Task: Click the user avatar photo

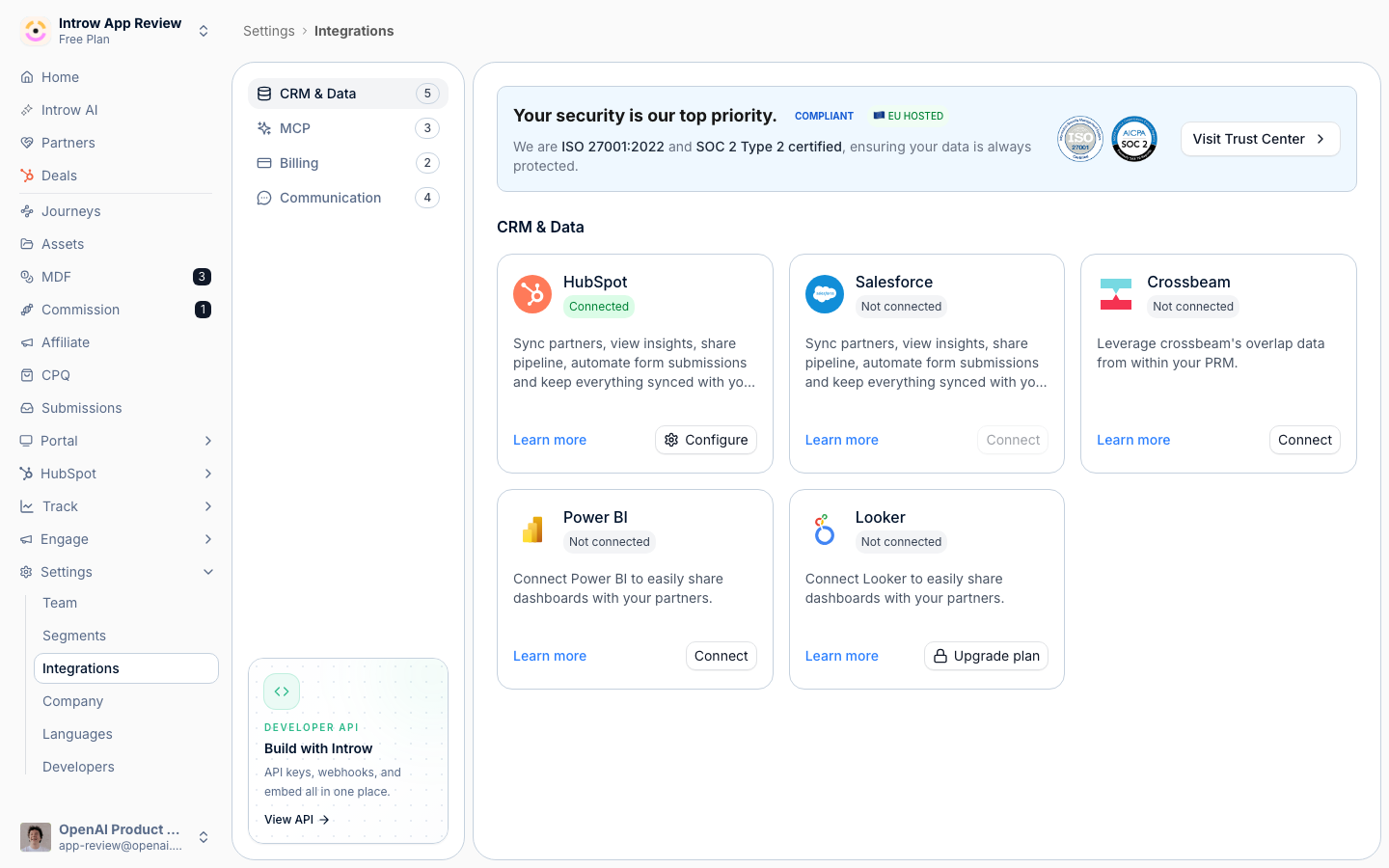Action: click(x=36, y=837)
